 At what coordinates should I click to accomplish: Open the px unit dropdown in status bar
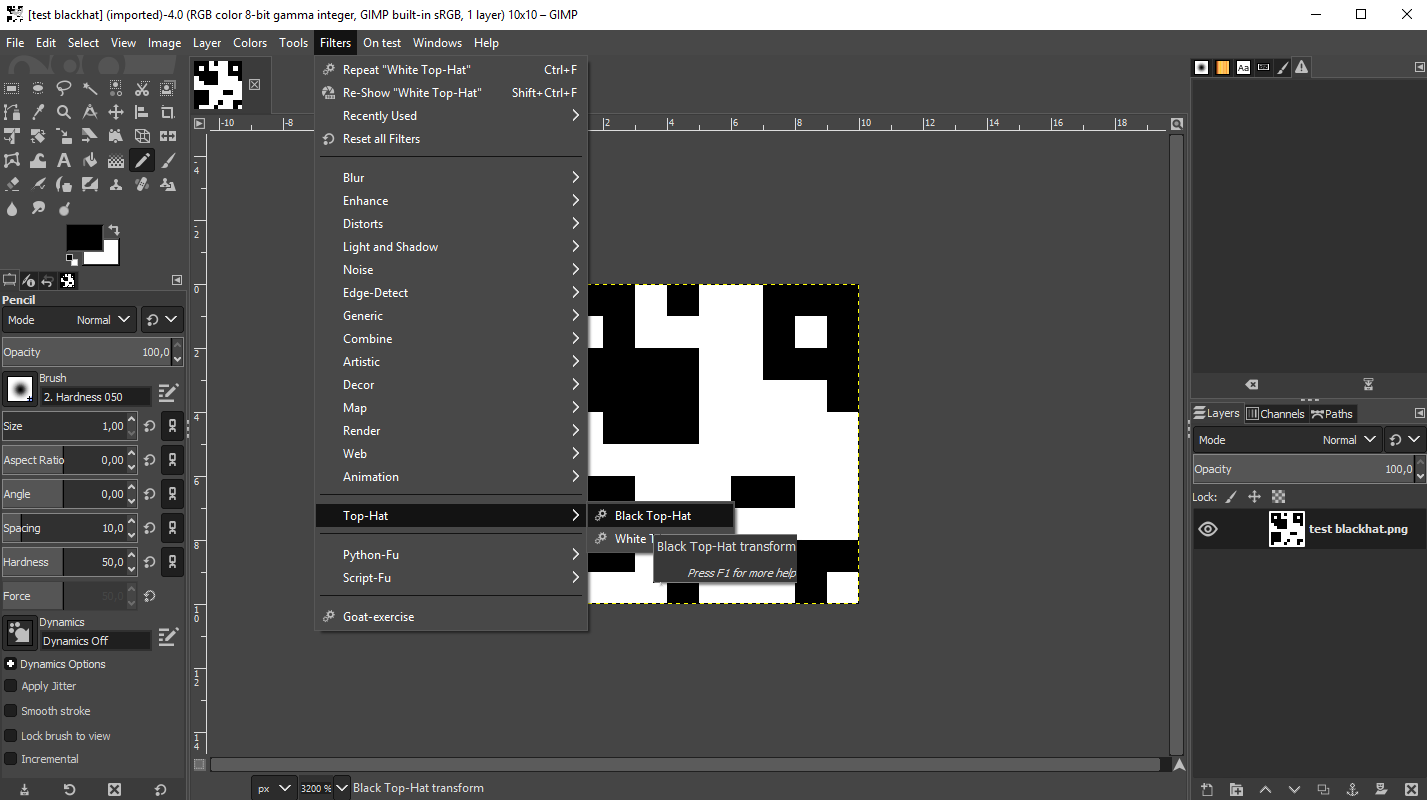point(275,788)
